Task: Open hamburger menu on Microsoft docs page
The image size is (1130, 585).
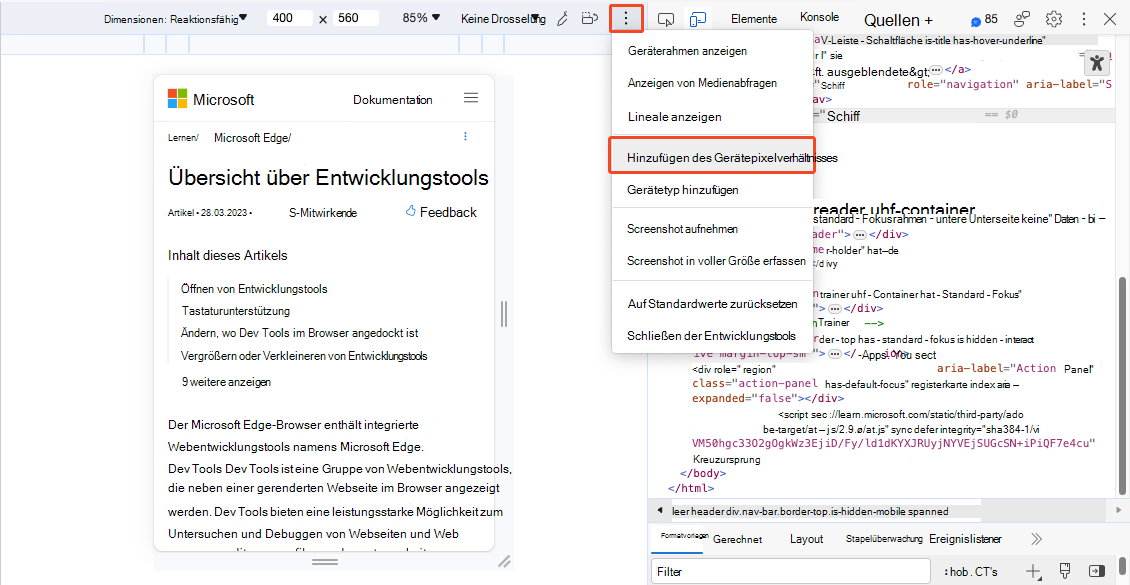Action: 470,98
